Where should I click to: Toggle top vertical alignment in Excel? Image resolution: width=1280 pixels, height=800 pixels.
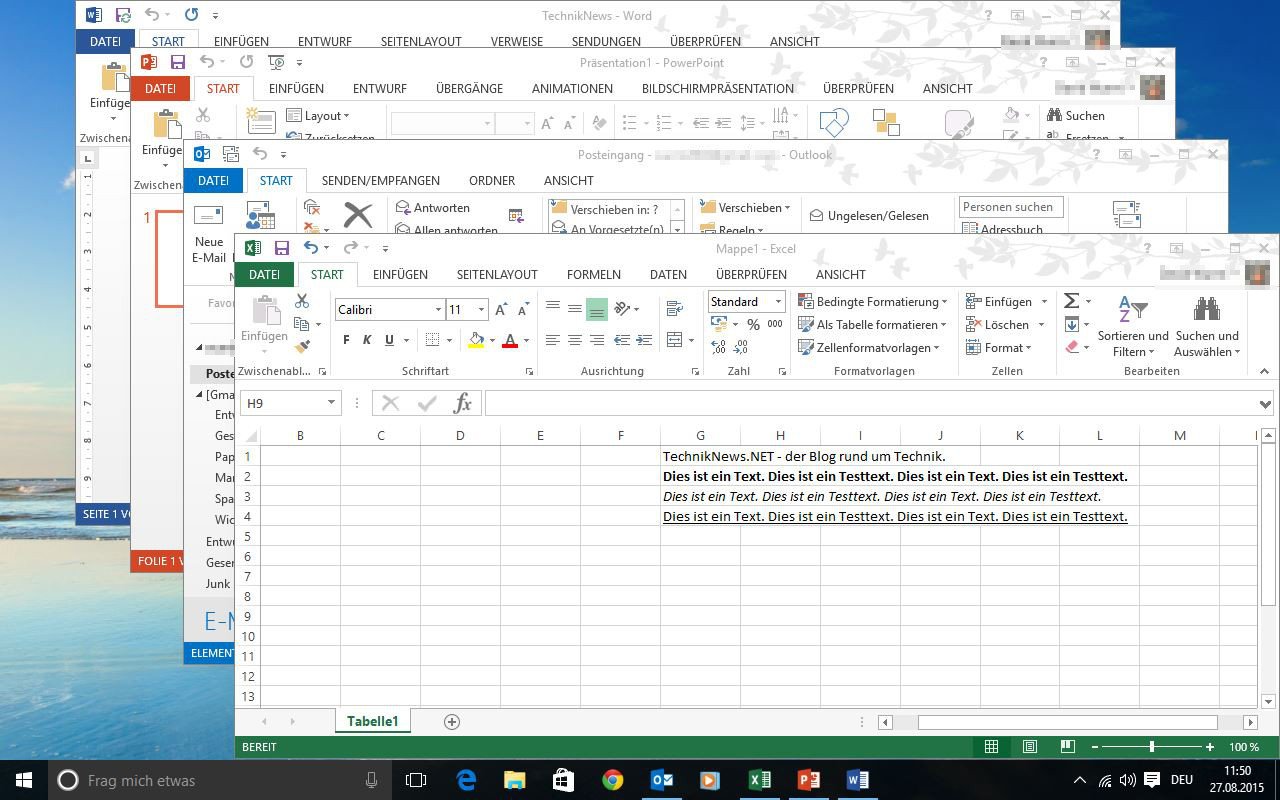[553, 309]
